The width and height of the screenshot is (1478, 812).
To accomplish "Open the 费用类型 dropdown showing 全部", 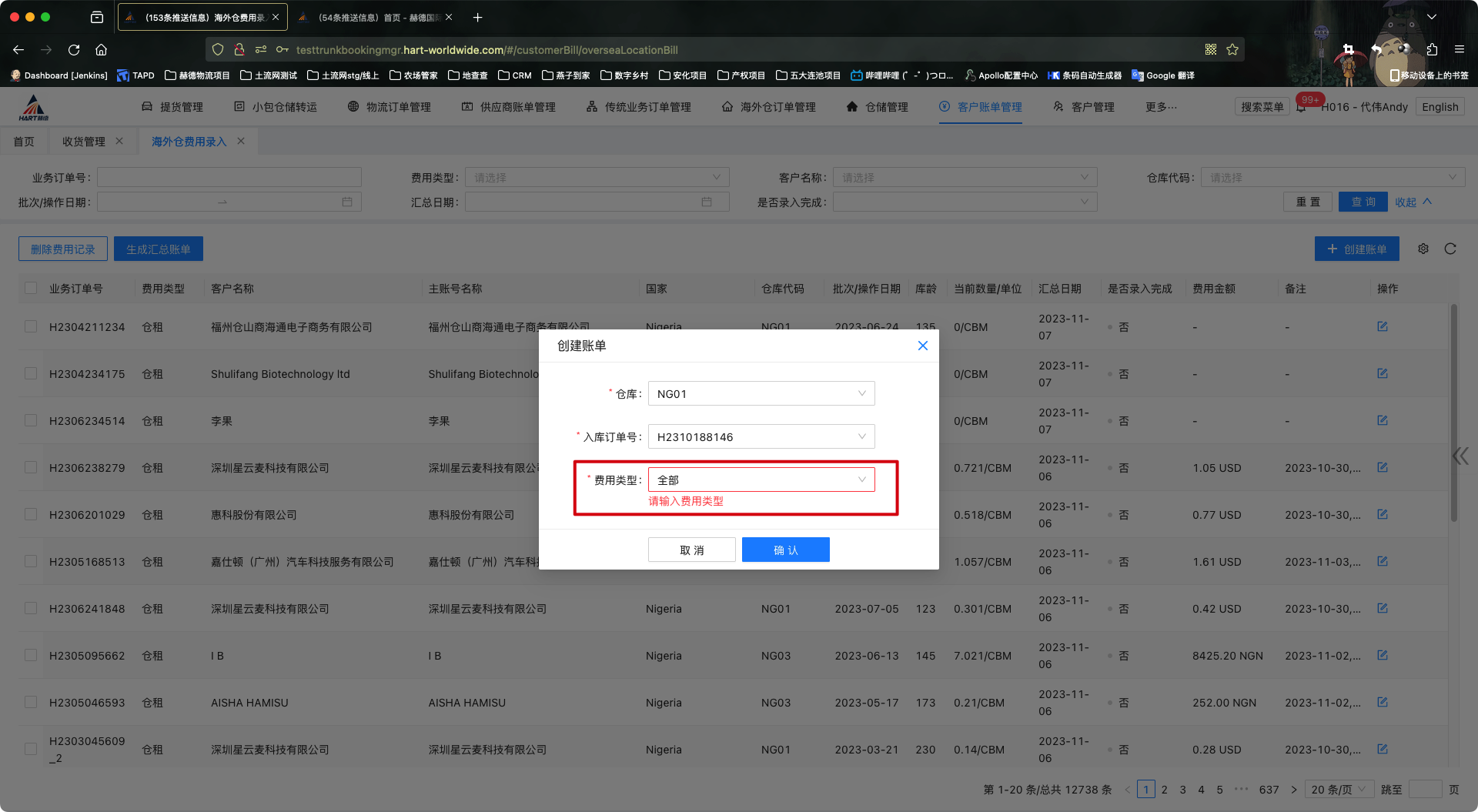I will pyautogui.click(x=761, y=480).
